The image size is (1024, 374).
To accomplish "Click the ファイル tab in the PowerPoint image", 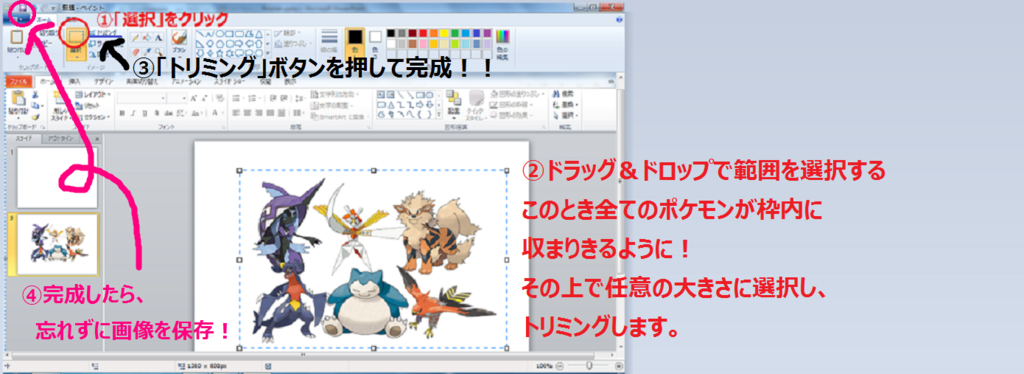I will click(x=18, y=82).
